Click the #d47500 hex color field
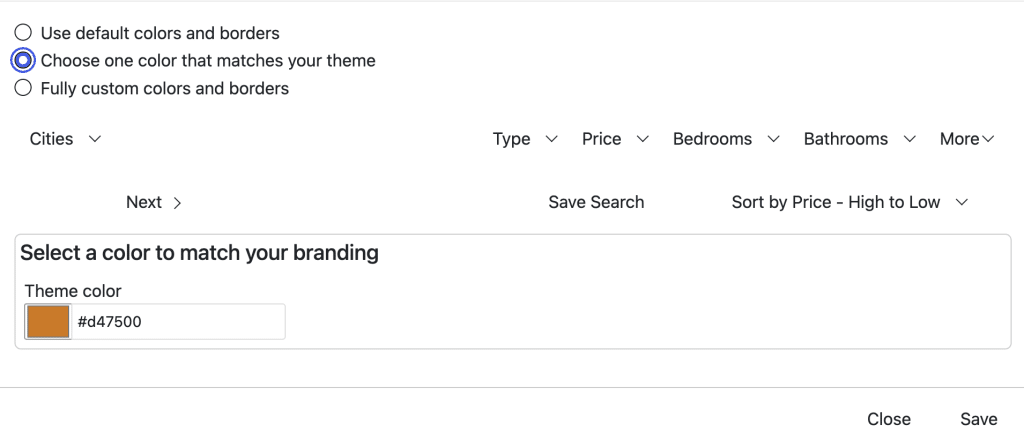 [178, 322]
